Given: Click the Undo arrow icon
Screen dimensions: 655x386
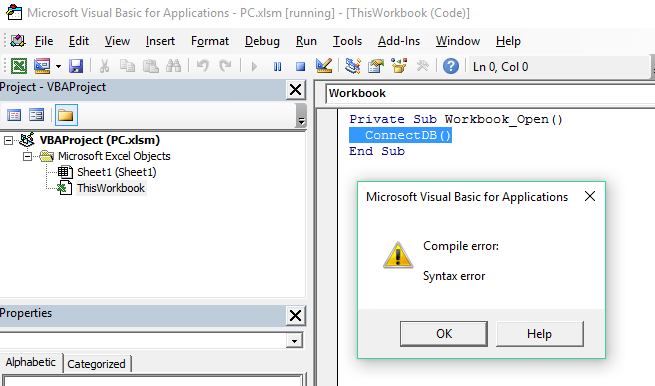Looking at the screenshot, I should (x=203, y=66).
